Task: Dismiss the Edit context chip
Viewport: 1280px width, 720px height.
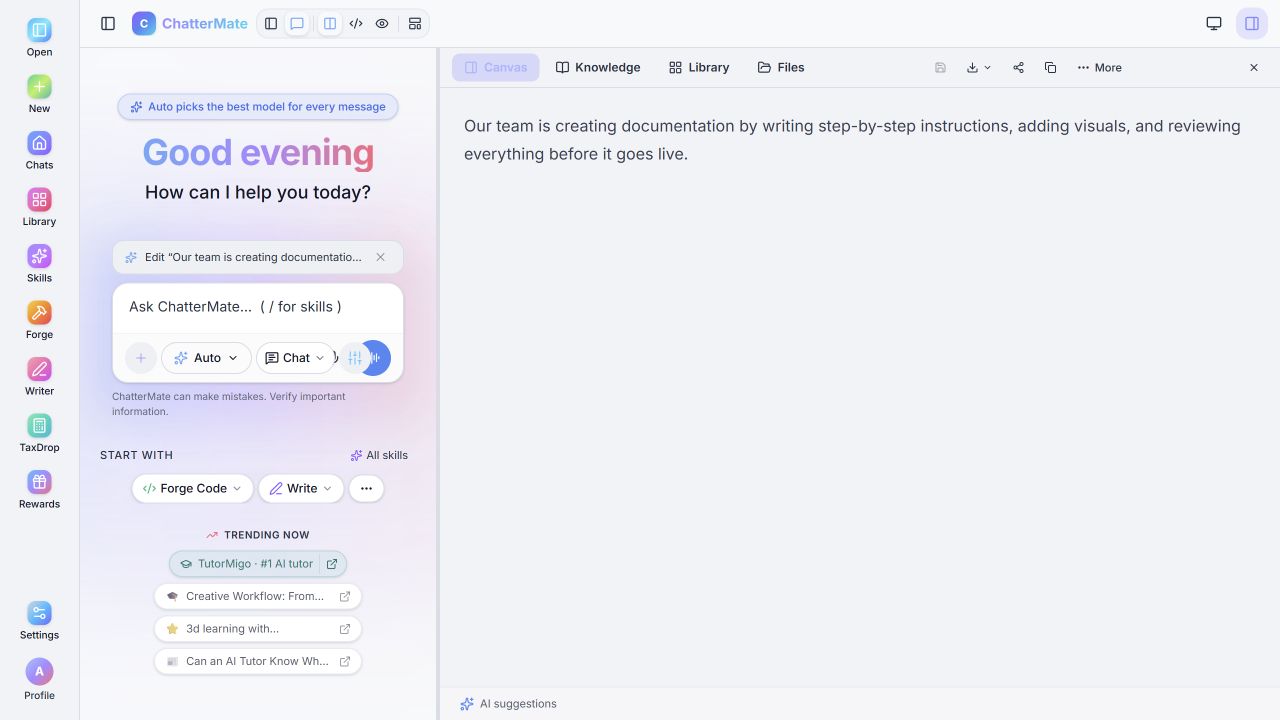Action: tap(380, 257)
